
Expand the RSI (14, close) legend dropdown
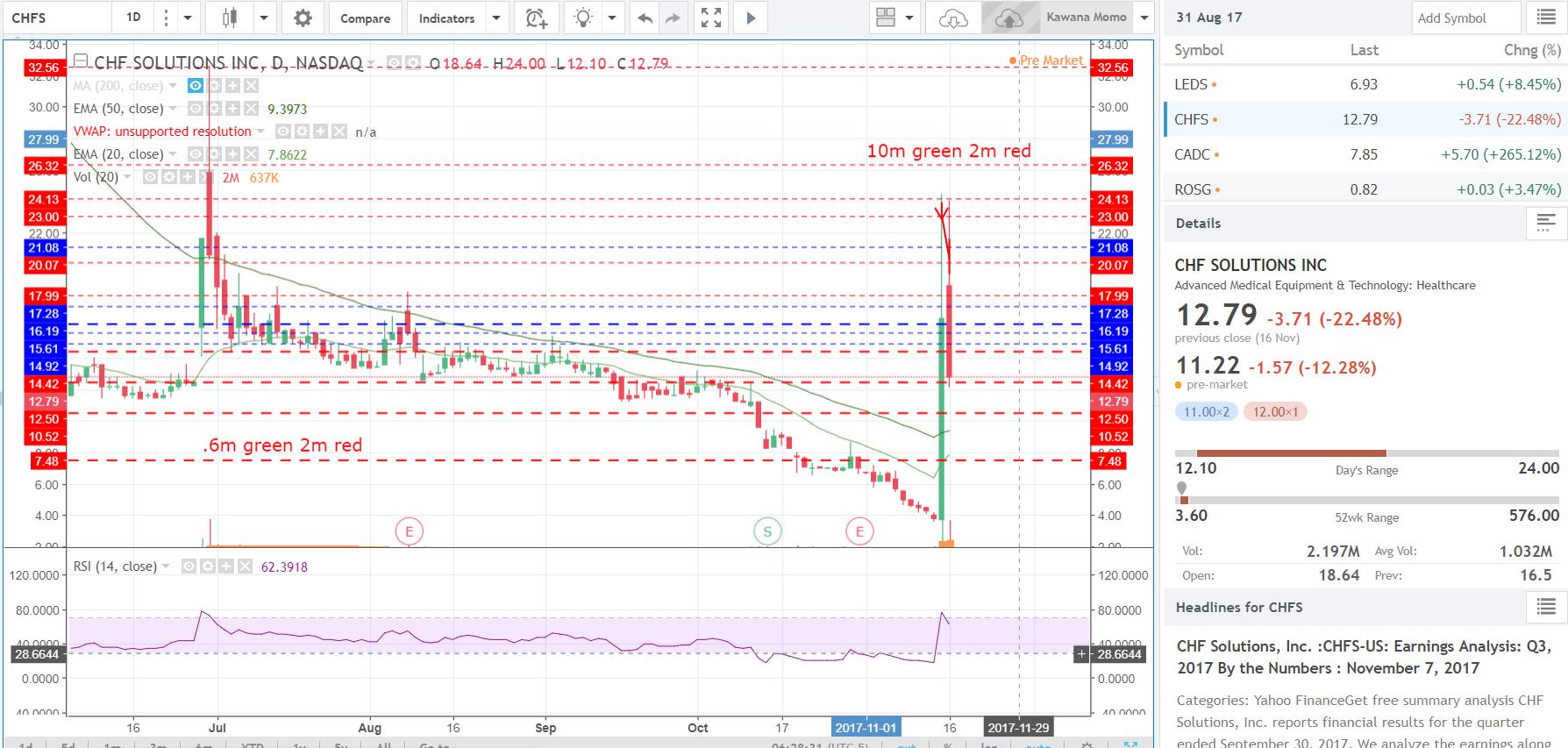point(166,566)
